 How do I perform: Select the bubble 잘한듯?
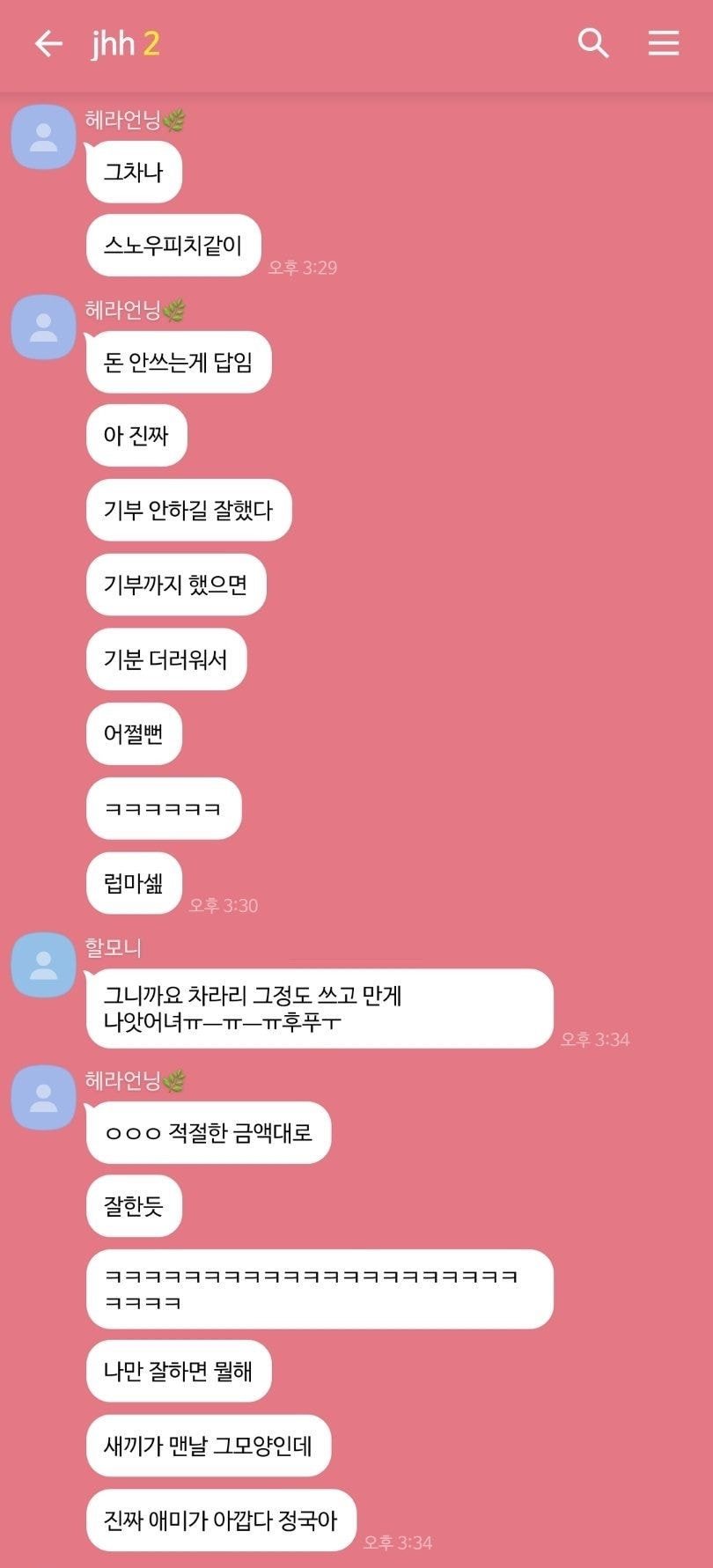click(x=134, y=1206)
